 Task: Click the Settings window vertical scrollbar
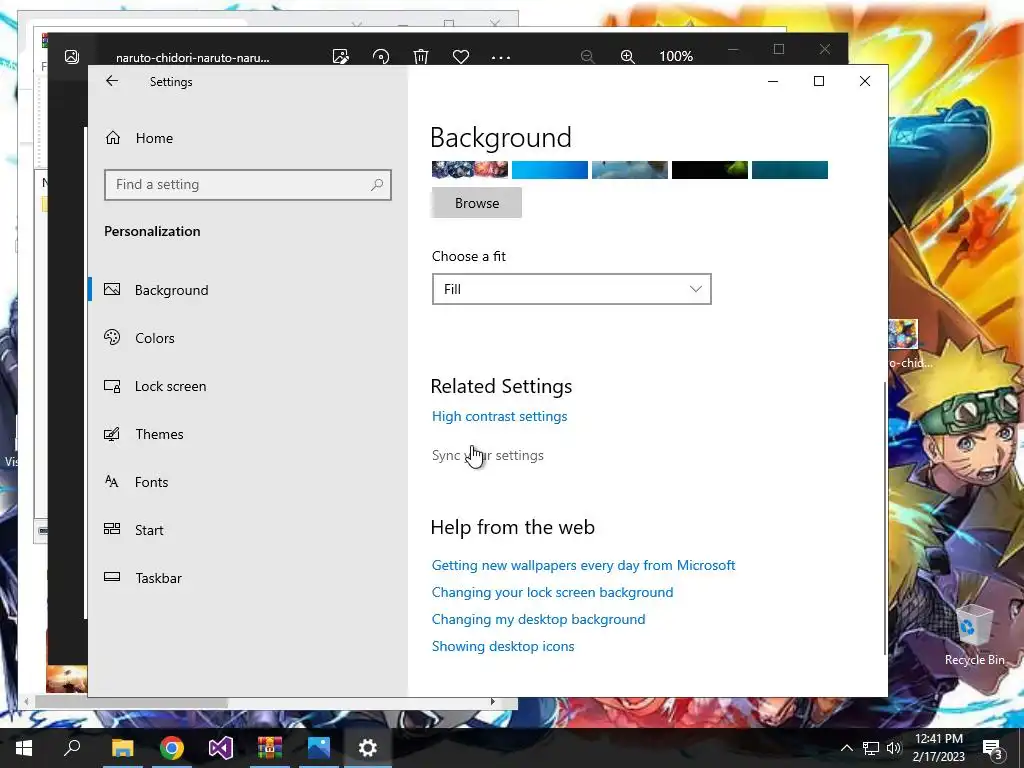point(885,518)
